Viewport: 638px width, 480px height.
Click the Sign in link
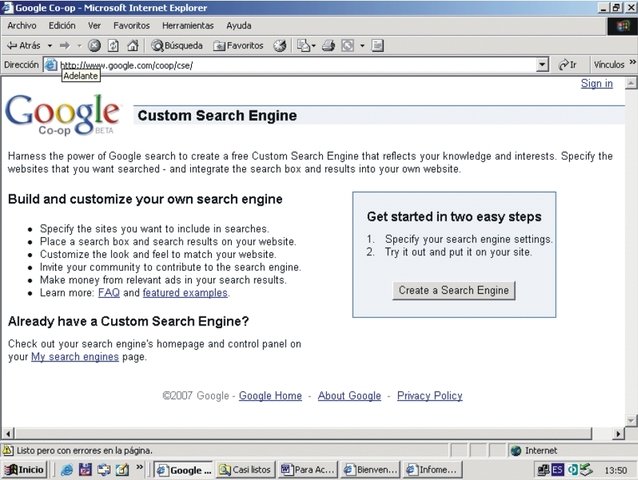click(596, 83)
